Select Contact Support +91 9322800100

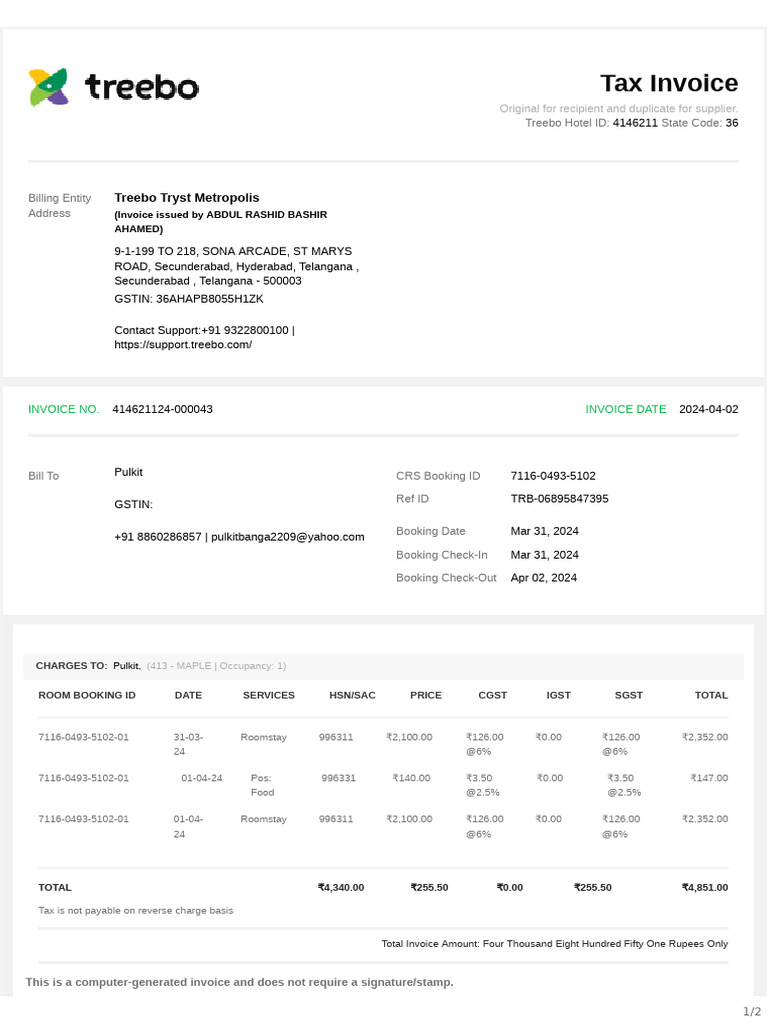coord(204,330)
